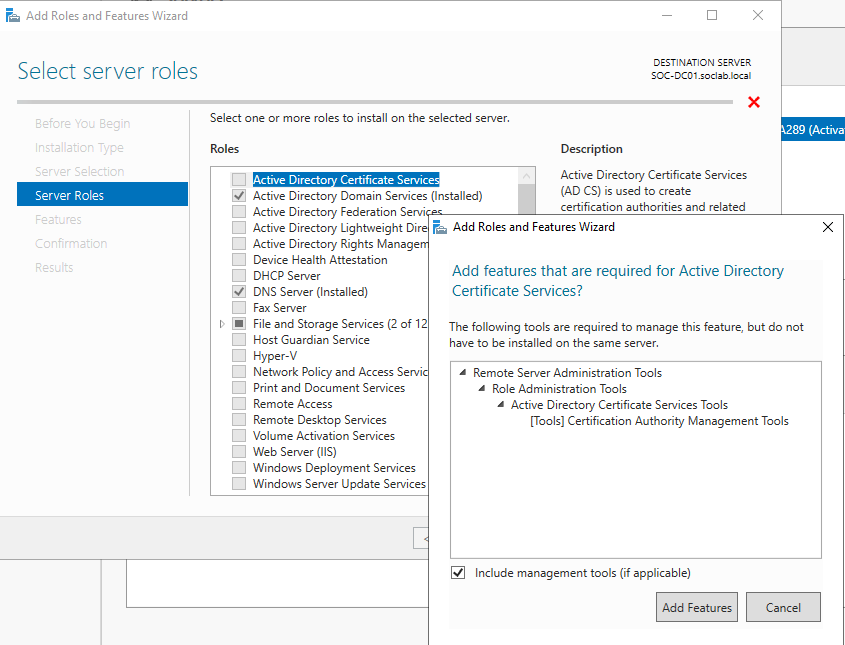Enable Volume Activation Services role

point(239,436)
